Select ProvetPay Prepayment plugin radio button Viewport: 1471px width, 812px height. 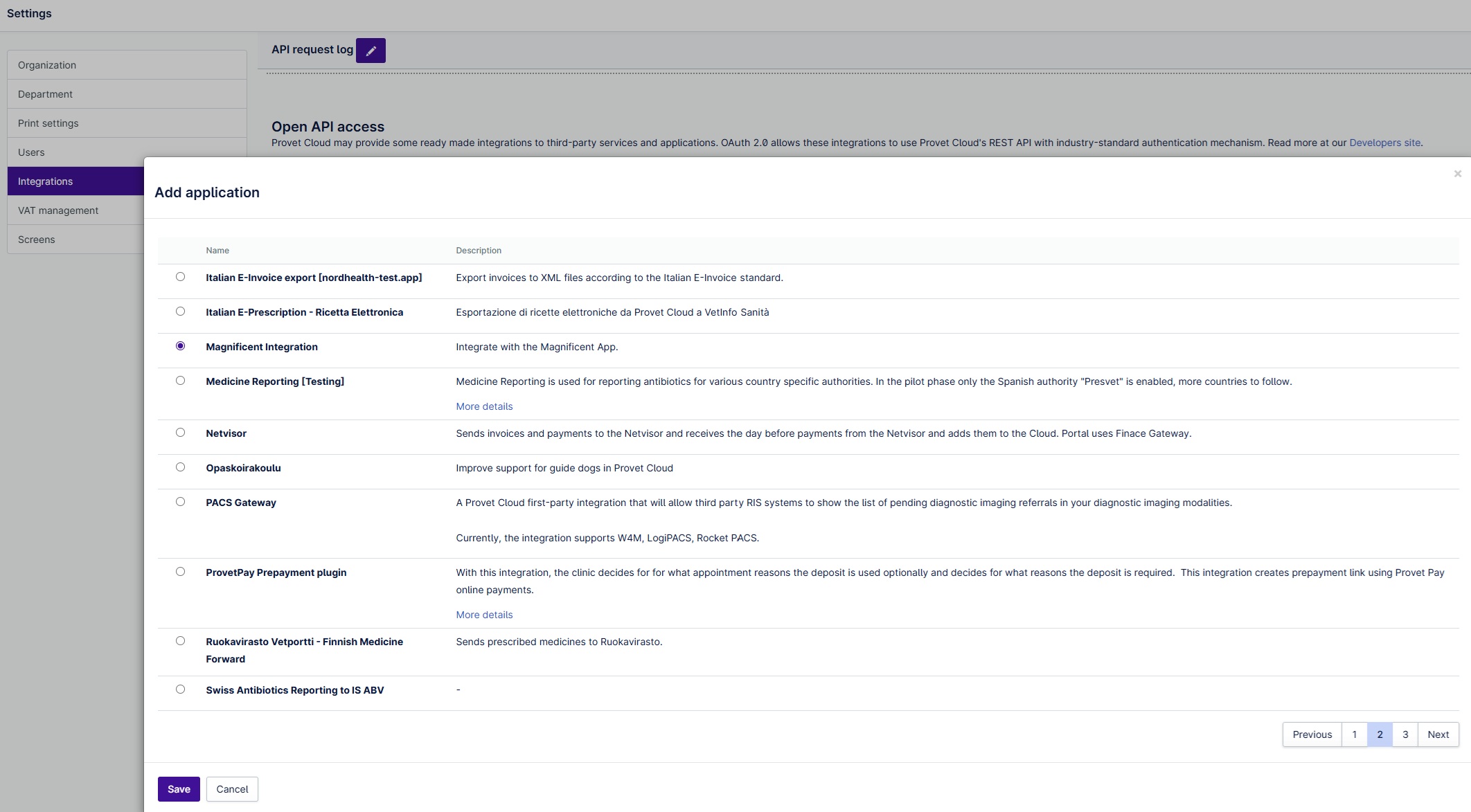[180, 572]
